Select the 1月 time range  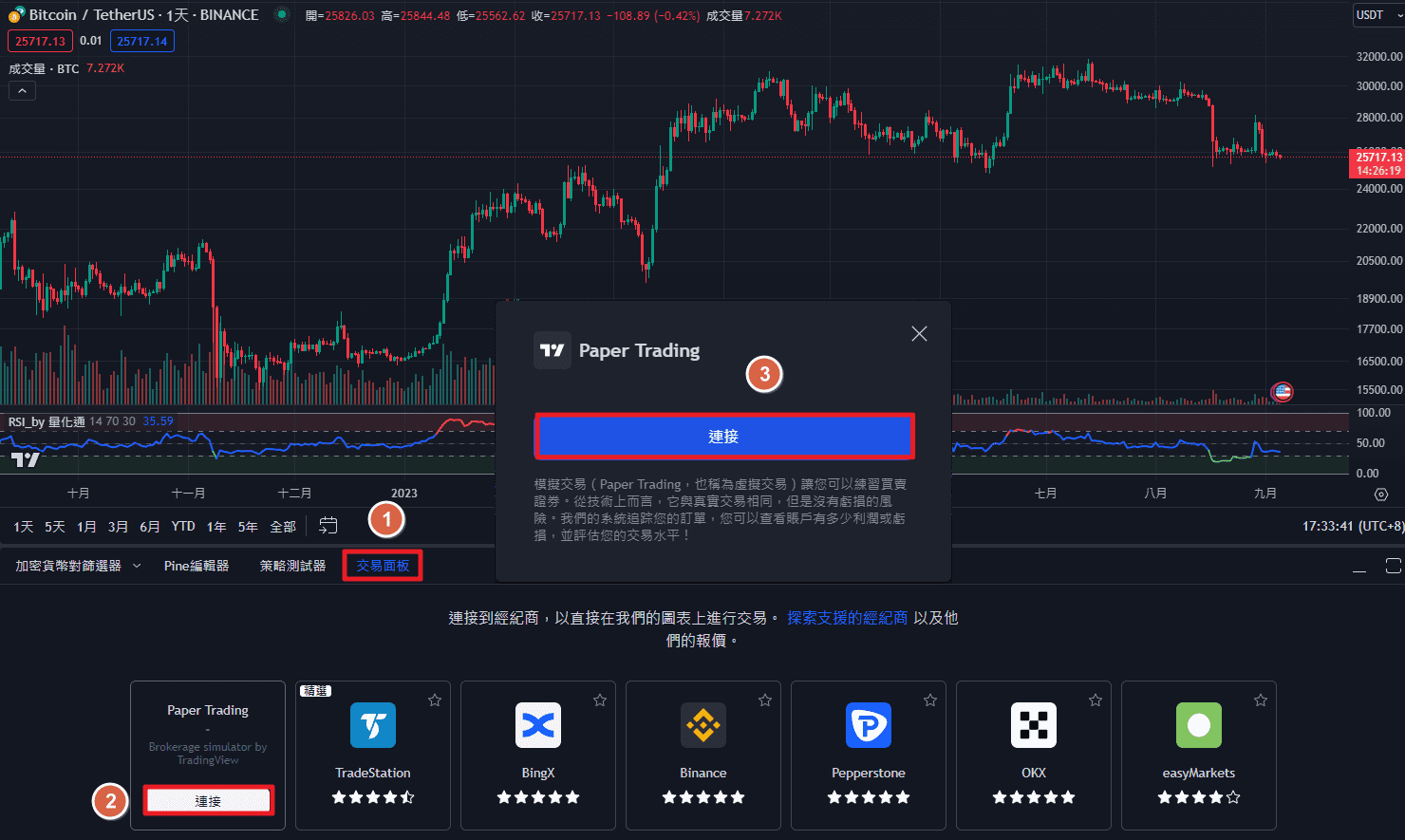click(x=86, y=527)
